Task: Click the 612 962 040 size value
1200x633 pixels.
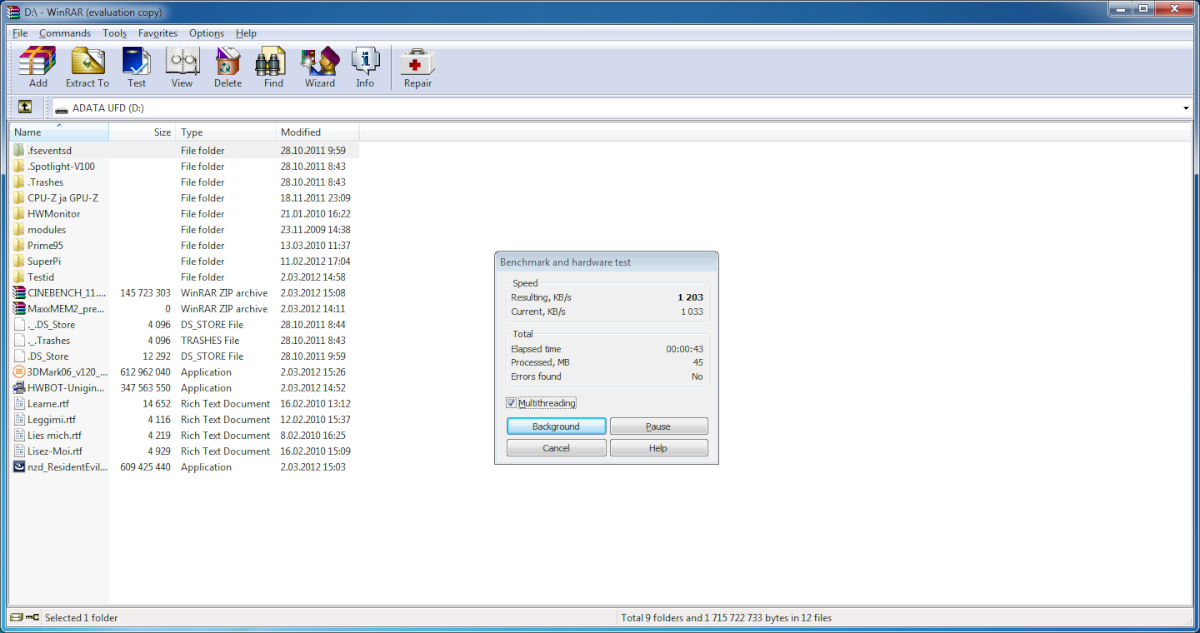Action: (x=145, y=372)
